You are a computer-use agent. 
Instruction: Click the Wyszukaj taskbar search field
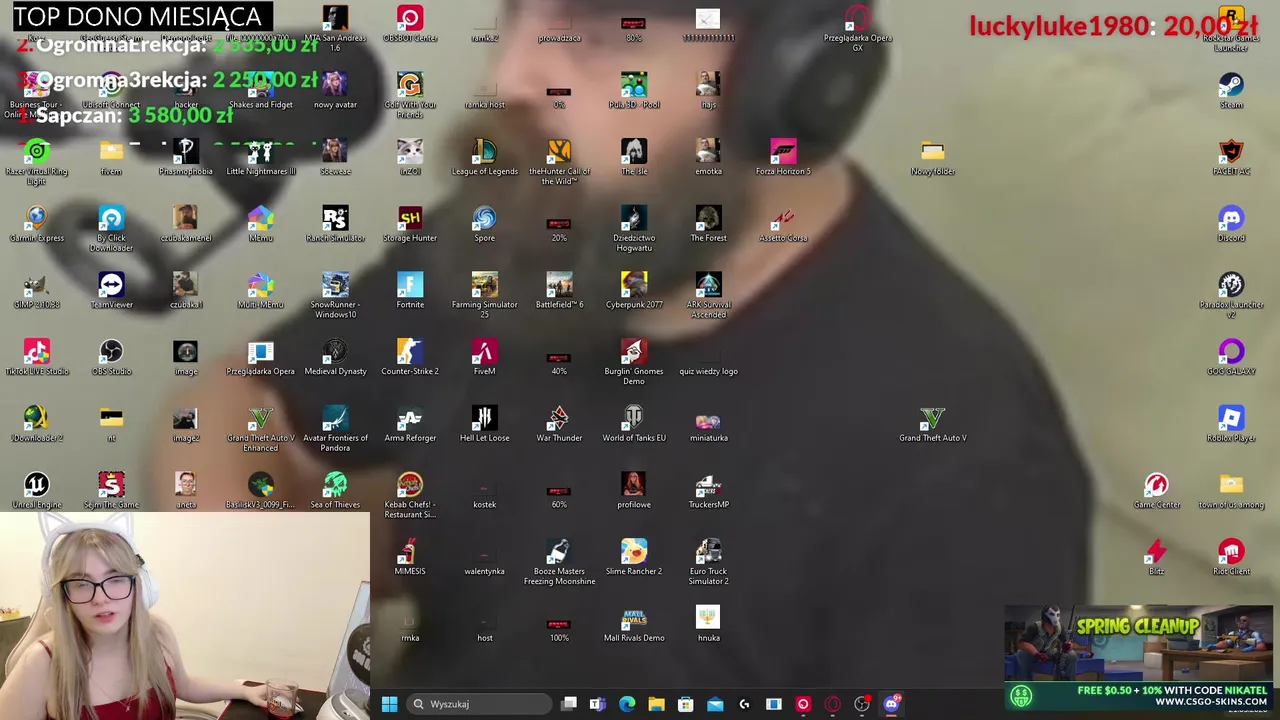pos(480,704)
